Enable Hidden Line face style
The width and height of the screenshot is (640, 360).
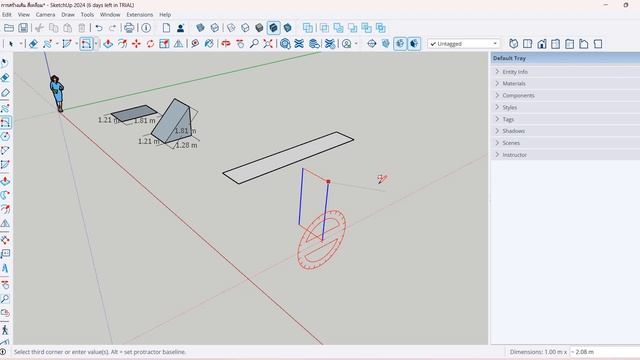[x=245, y=28]
